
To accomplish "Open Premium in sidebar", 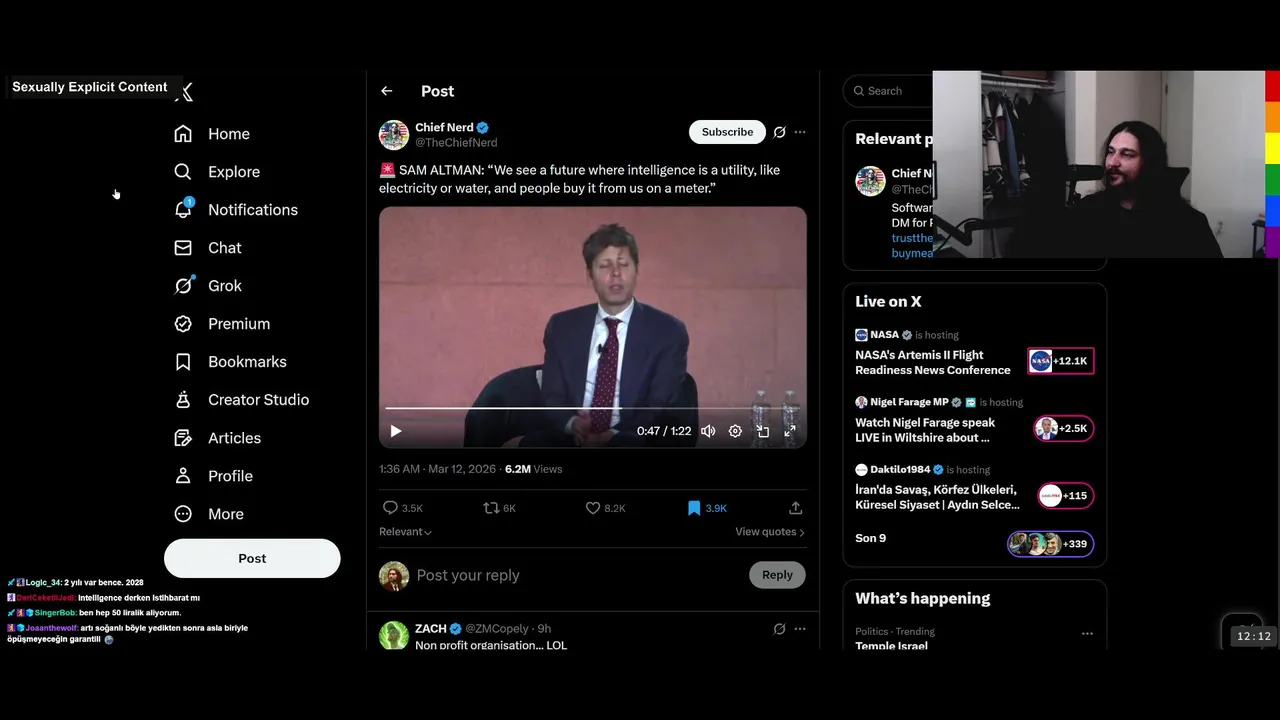I will pos(222,324).
